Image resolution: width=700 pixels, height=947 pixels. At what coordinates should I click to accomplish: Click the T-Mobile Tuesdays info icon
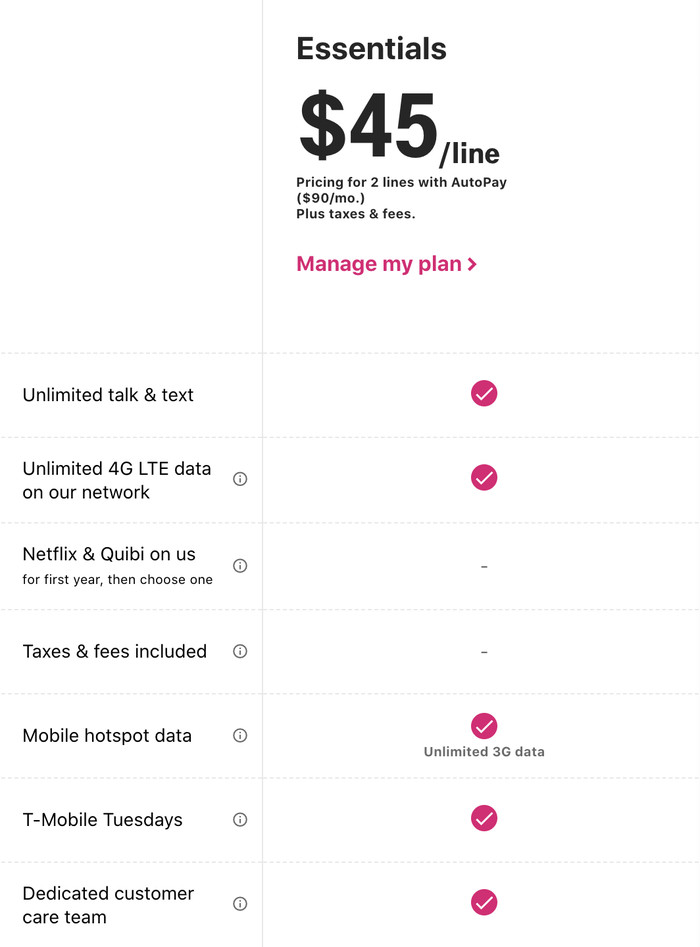(240, 820)
